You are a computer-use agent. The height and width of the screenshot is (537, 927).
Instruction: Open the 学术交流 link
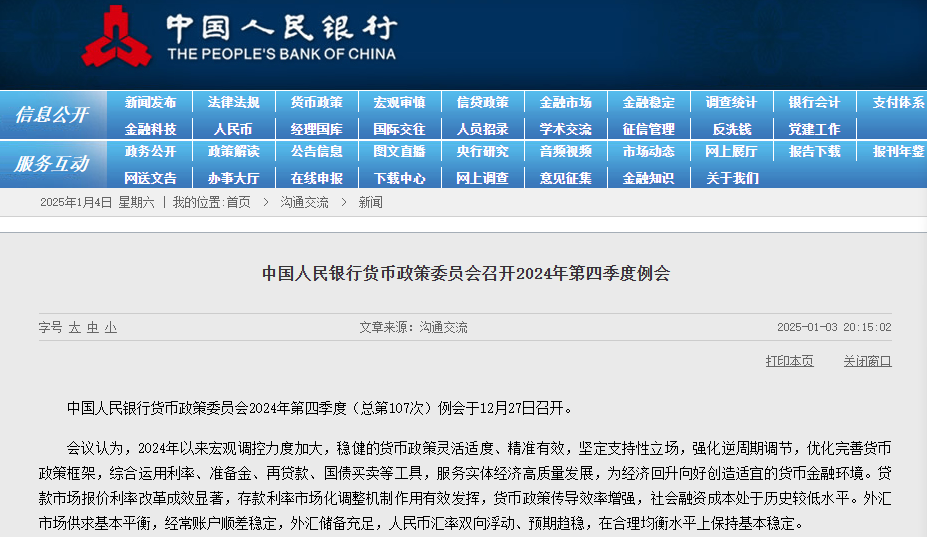565,129
